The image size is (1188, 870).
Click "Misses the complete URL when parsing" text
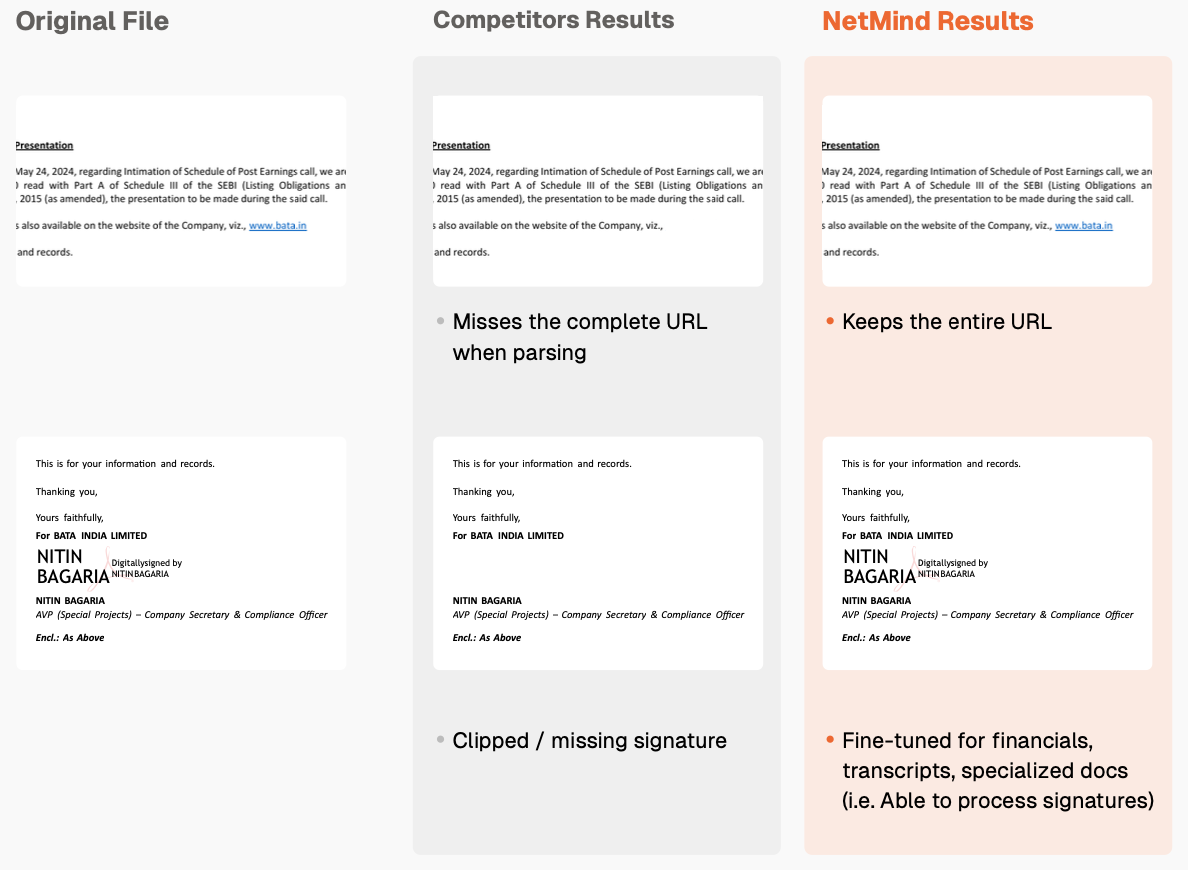pyautogui.click(x=579, y=337)
